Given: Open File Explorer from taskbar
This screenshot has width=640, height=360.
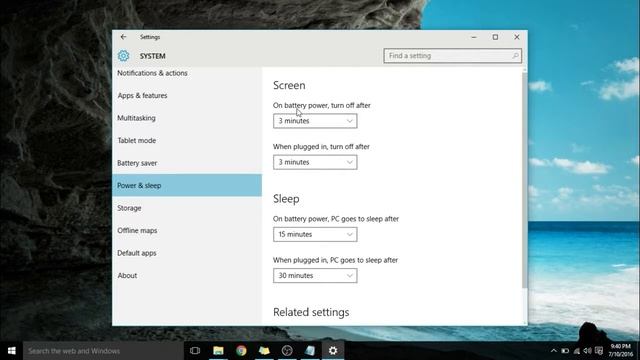Looking at the screenshot, I should [x=218, y=351].
